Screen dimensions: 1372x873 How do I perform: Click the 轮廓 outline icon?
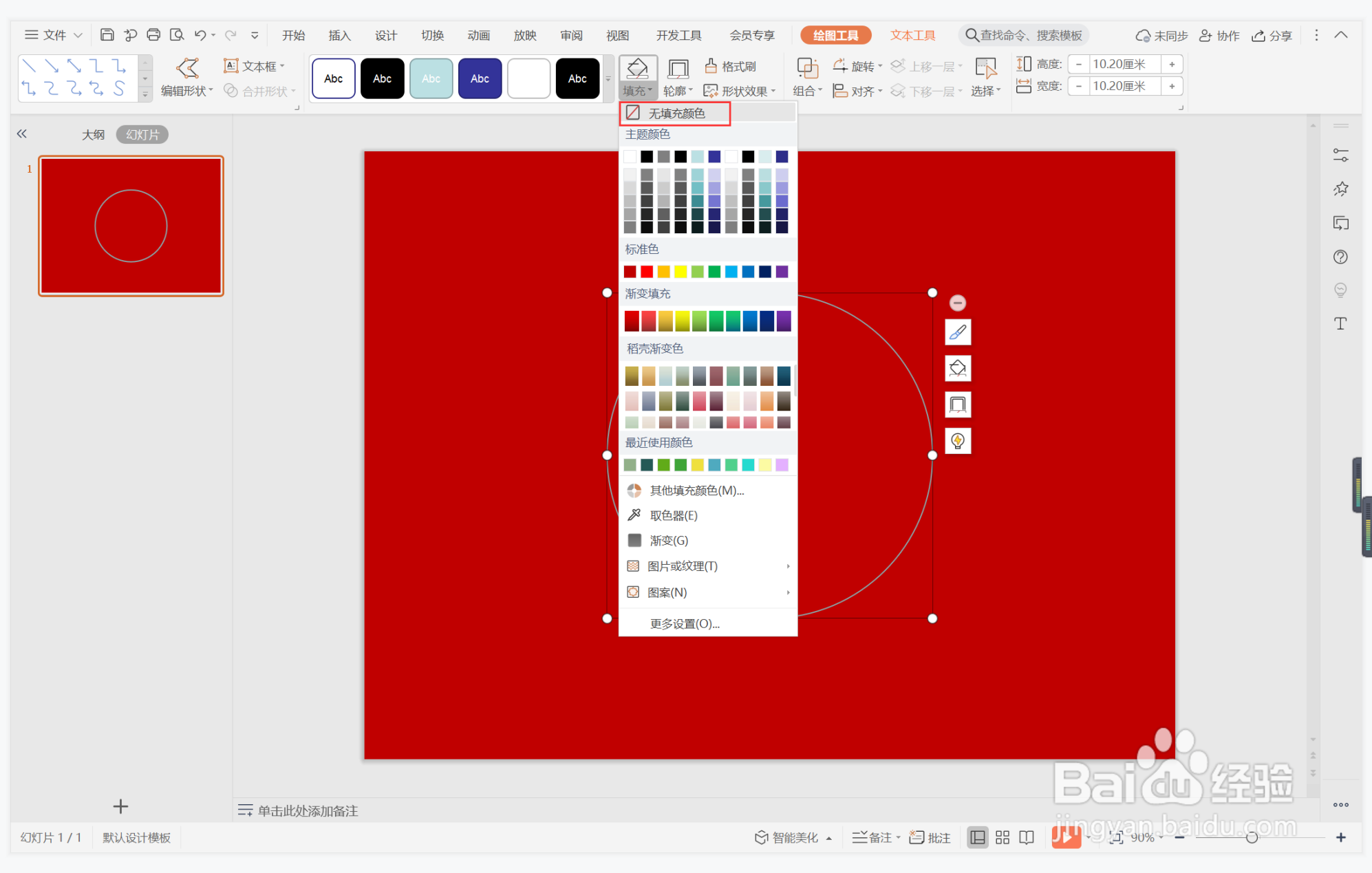[x=678, y=69]
